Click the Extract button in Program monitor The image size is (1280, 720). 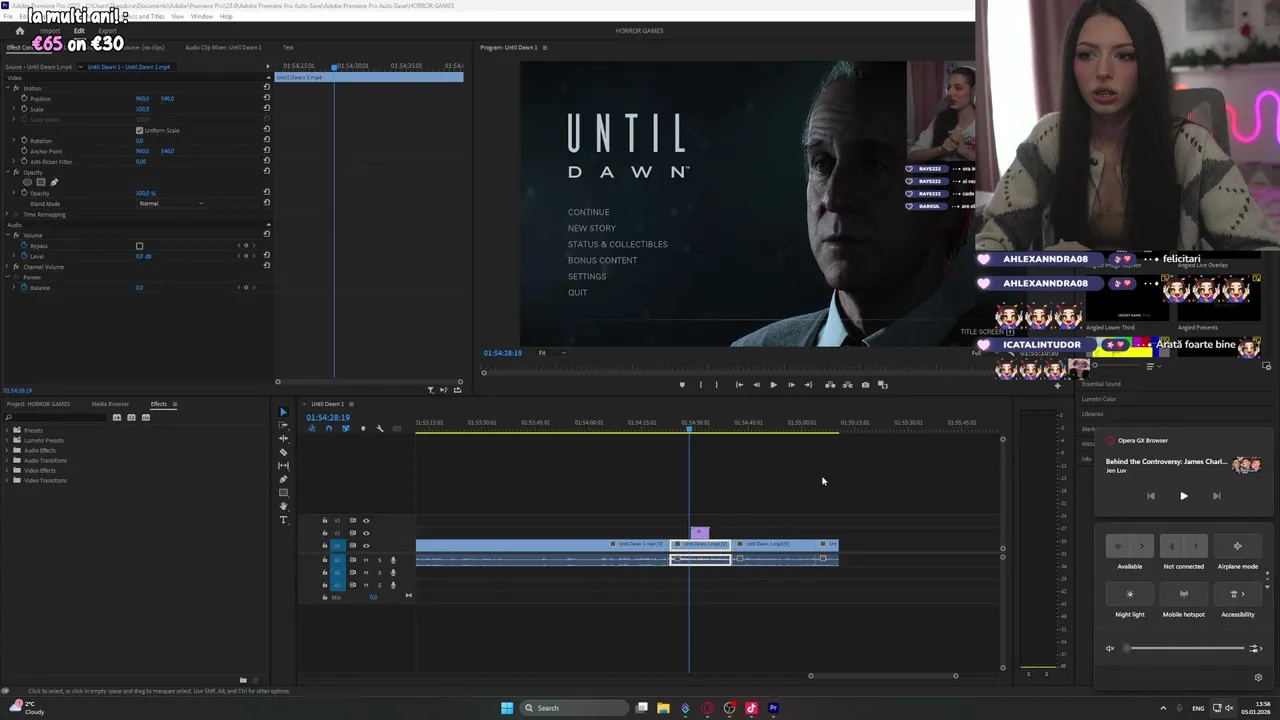(x=847, y=385)
